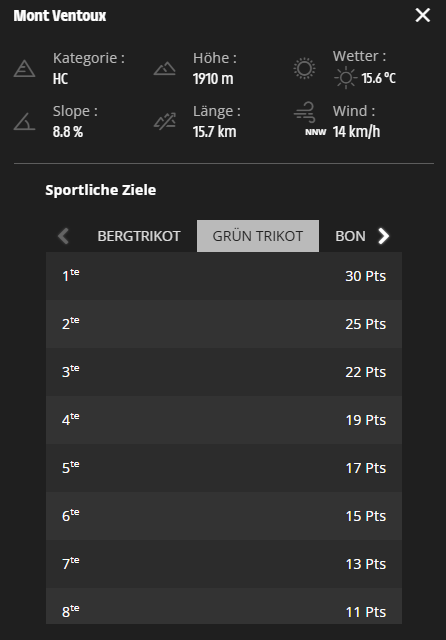This screenshot has height=640, width=446.
Task: Select the 2te row with 25 Pts
Action: (224, 324)
